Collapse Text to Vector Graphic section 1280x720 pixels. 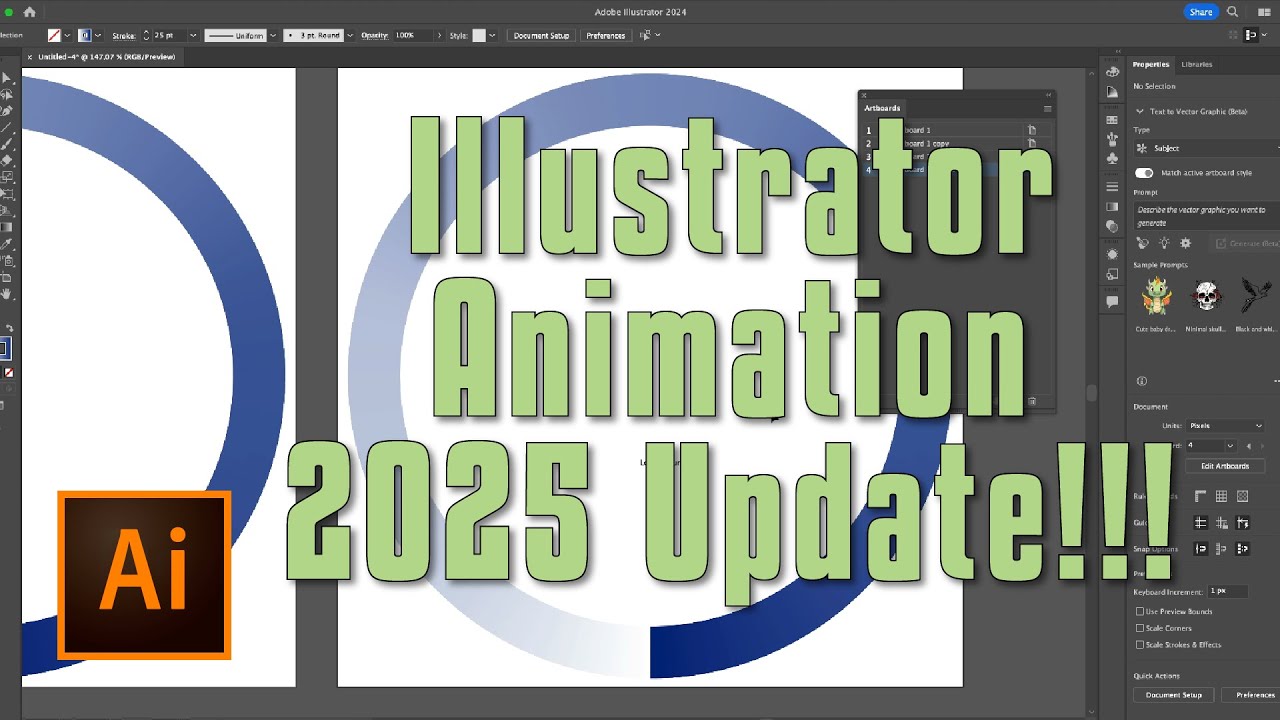click(x=1141, y=112)
